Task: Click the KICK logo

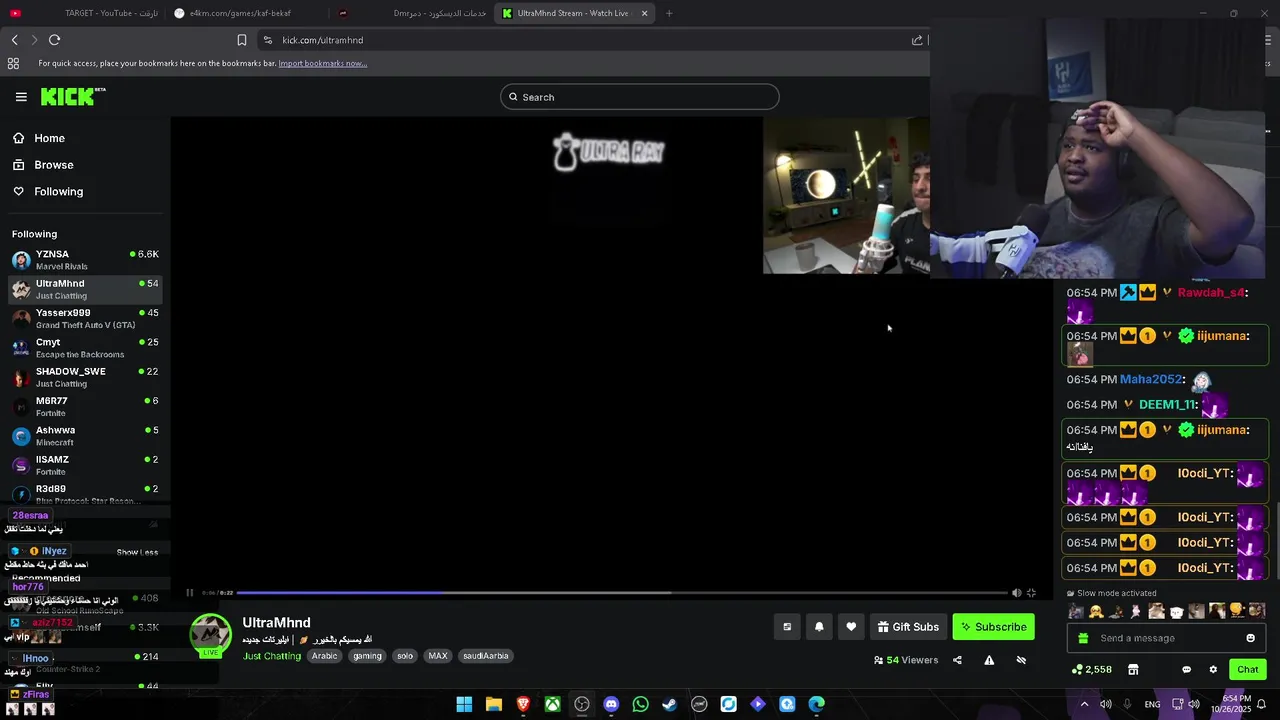Action: click(73, 97)
